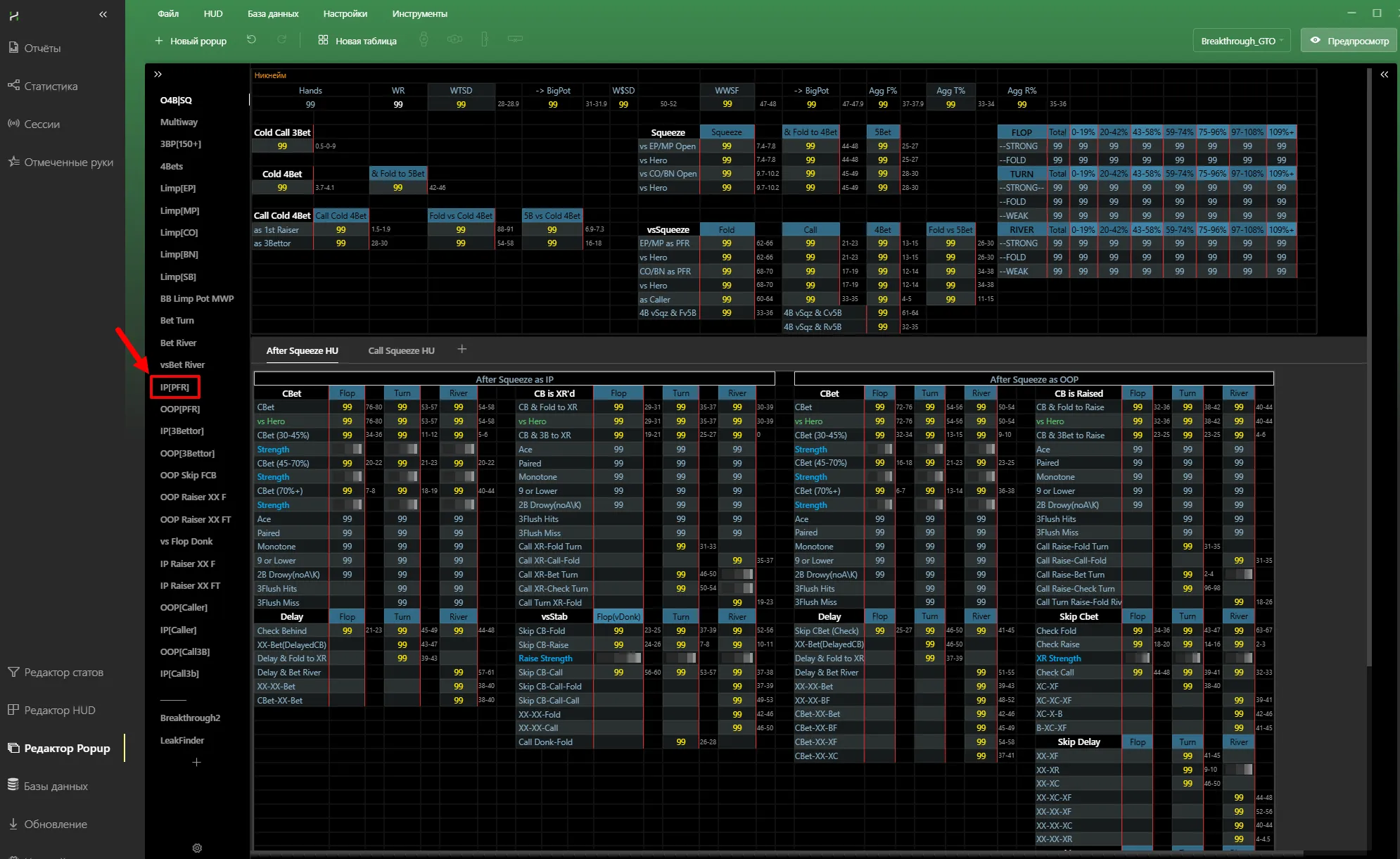
Task: Select the IP[PFR] popup
Action: click(x=174, y=387)
